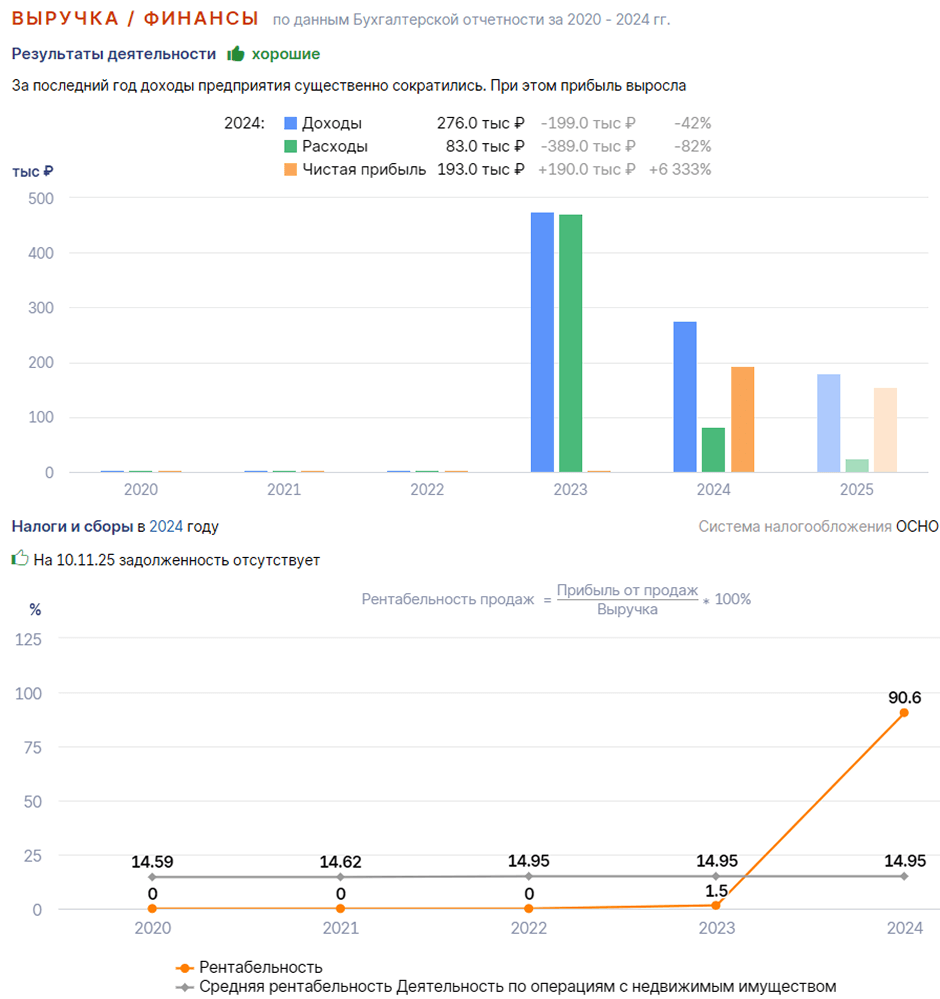Click the net profit value «193.0 тыс ₽»

click(x=481, y=169)
